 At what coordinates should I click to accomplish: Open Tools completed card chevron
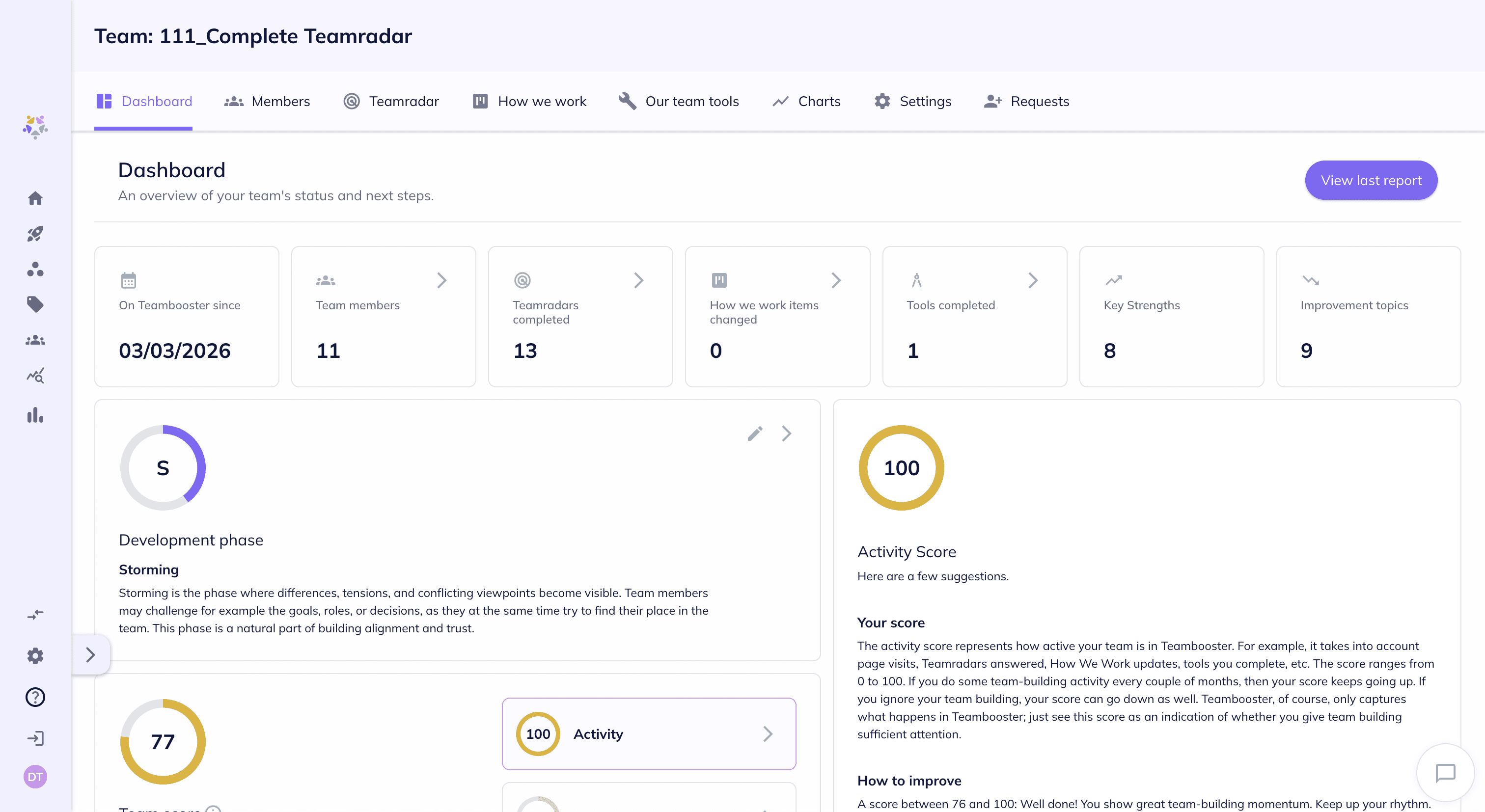(x=1032, y=281)
